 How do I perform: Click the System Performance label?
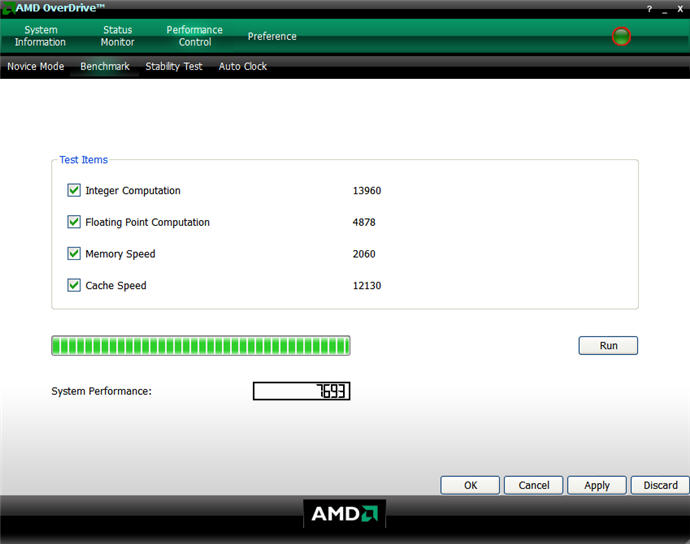[x=101, y=391]
